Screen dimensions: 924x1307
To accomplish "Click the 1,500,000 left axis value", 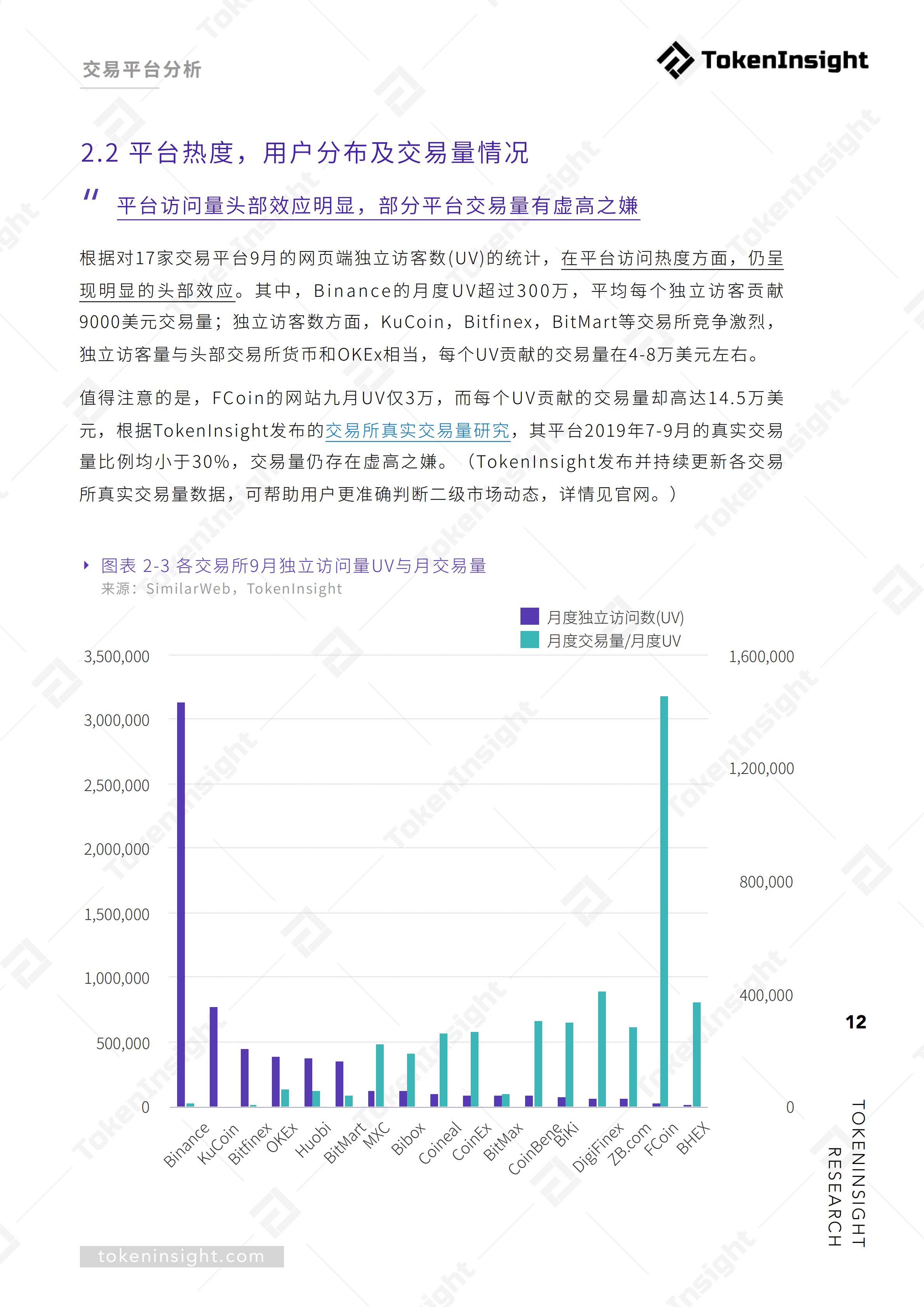I will click(x=117, y=915).
